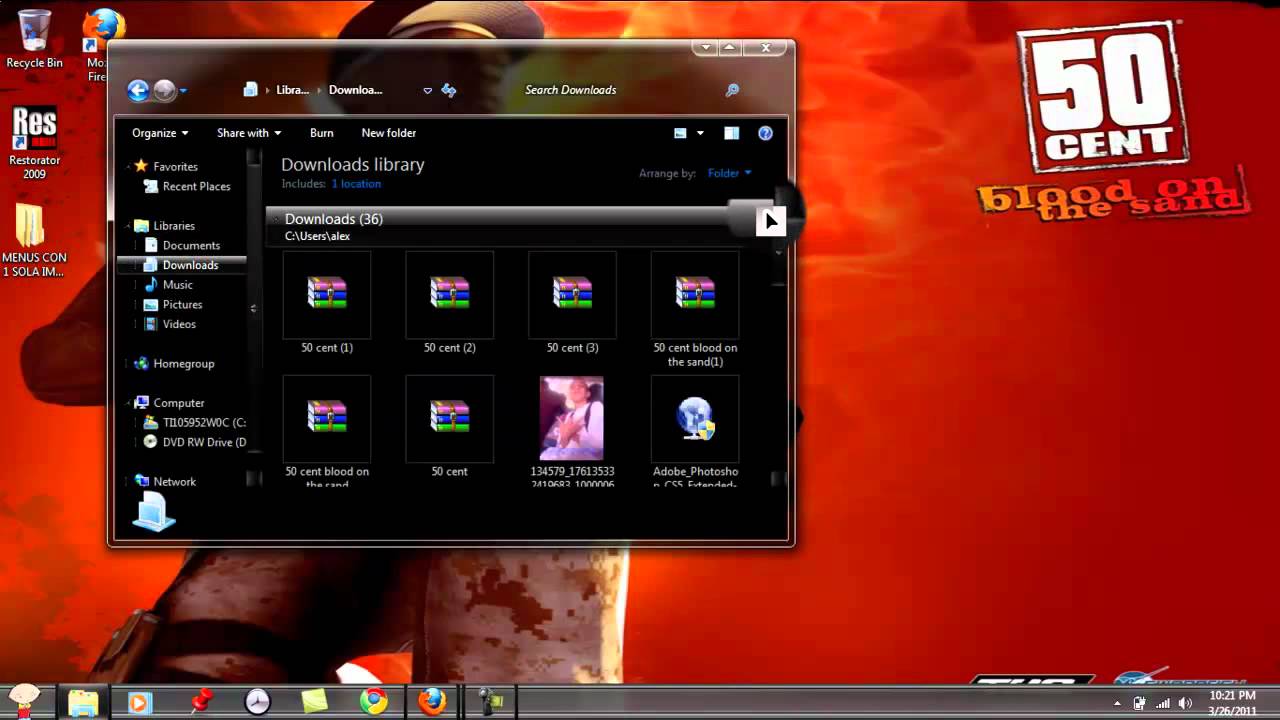Open Google Chrome from the taskbar

[374, 702]
